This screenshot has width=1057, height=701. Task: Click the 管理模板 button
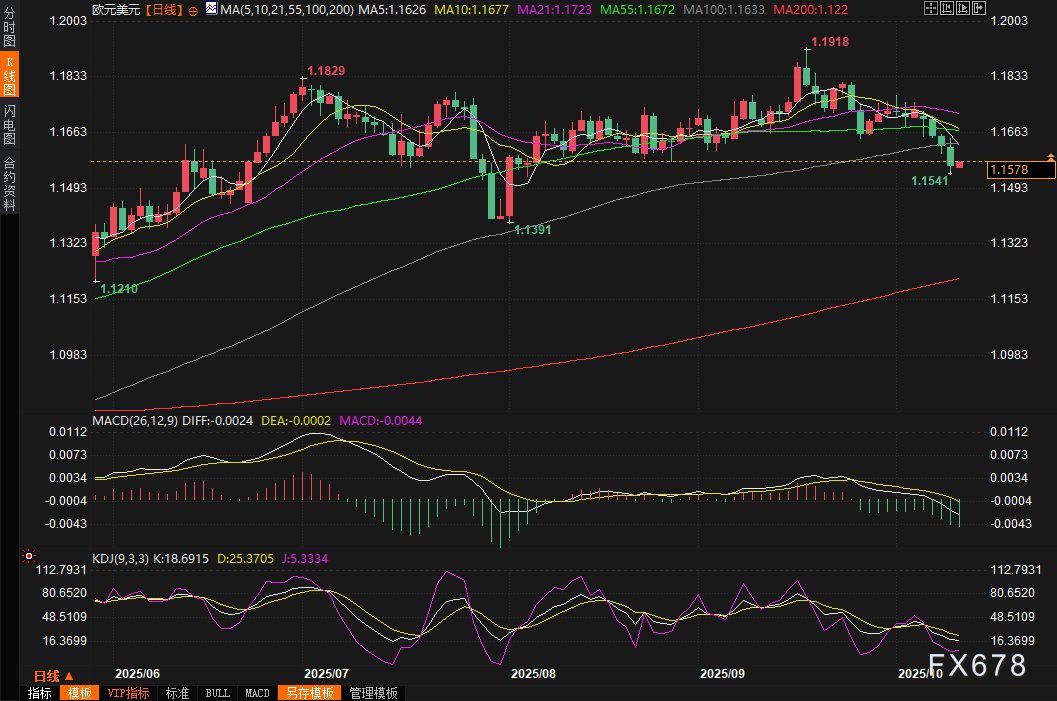373,693
